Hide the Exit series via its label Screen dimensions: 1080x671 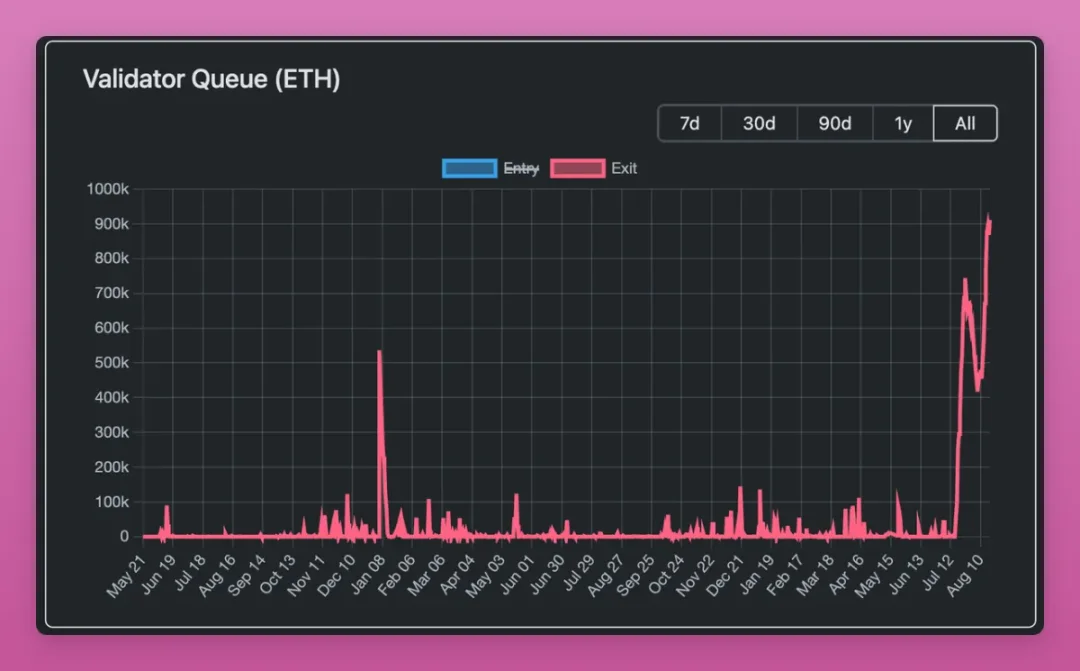pos(624,168)
